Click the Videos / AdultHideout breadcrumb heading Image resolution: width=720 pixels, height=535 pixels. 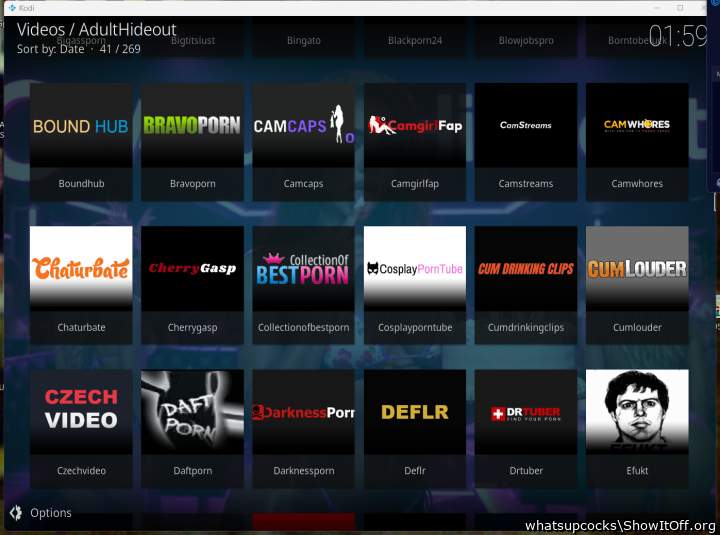(96, 29)
